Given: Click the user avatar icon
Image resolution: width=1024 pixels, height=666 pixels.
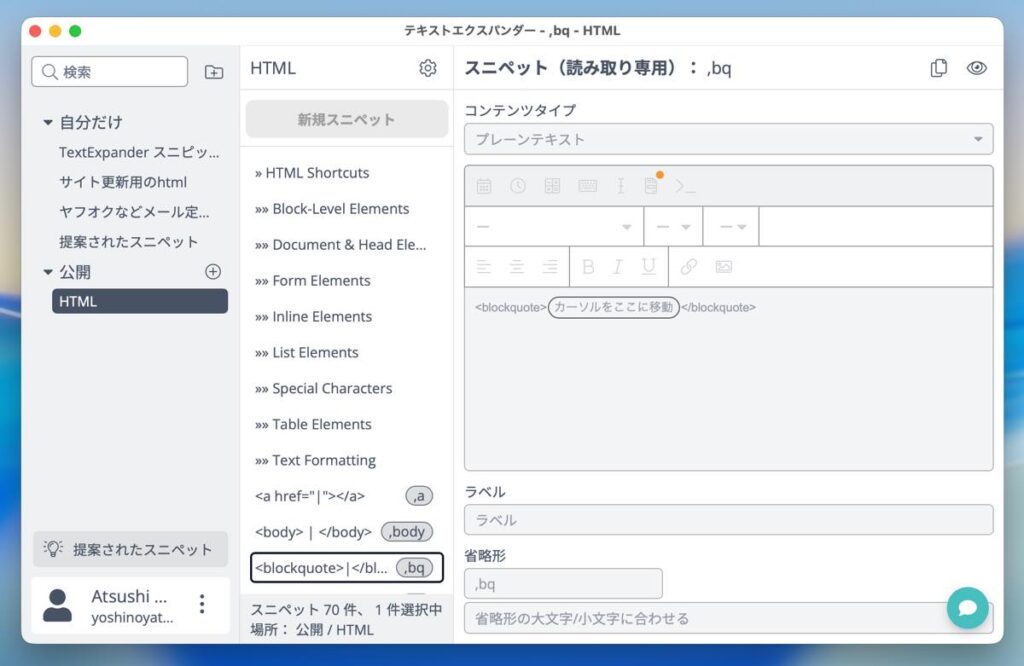Looking at the screenshot, I should click(57, 605).
